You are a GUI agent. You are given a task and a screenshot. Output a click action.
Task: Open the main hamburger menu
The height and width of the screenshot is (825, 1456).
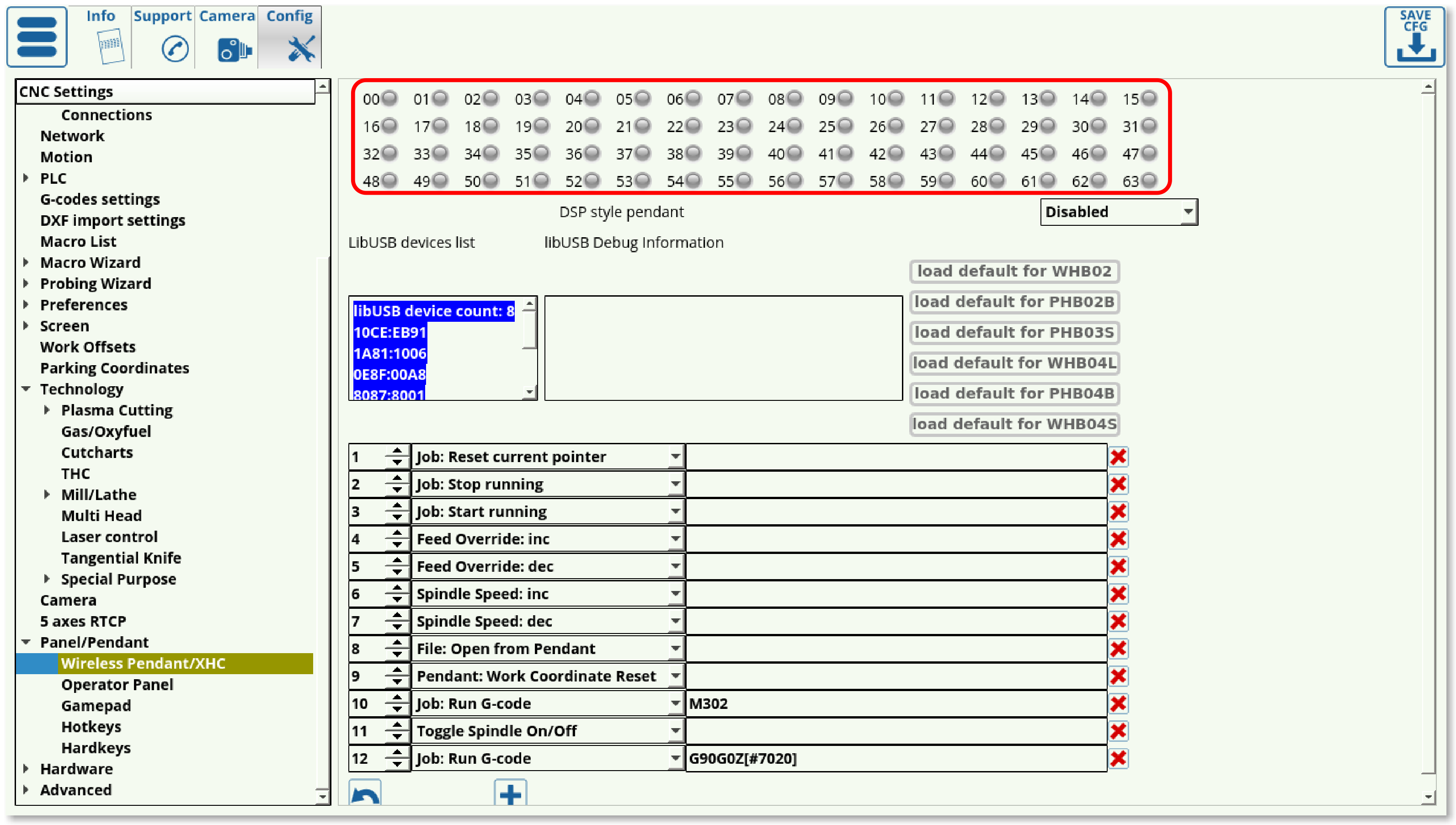(x=37, y=37)
